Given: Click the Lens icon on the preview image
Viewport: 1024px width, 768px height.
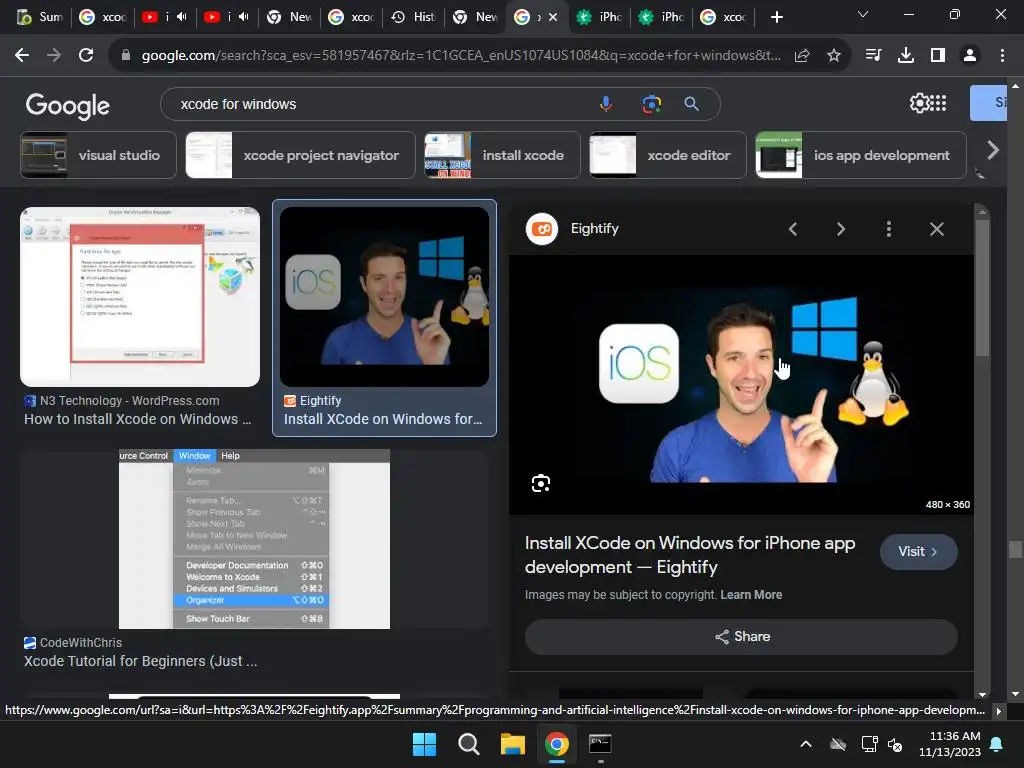Looking at the screenshot, I should pos(540,483).
